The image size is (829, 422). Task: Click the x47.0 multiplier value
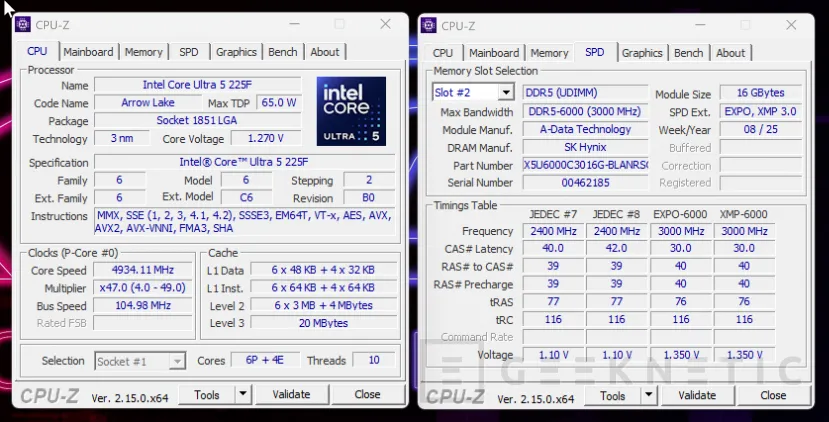(x=143, y=288)
